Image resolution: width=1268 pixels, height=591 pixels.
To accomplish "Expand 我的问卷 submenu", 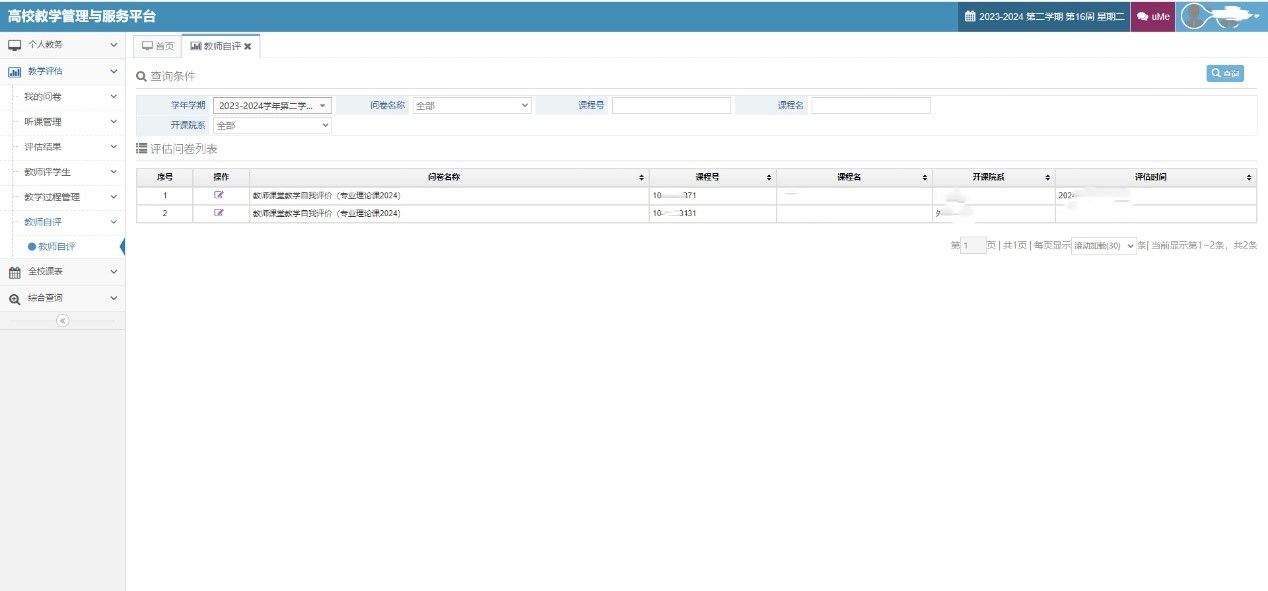I will (x=114, y=96).
